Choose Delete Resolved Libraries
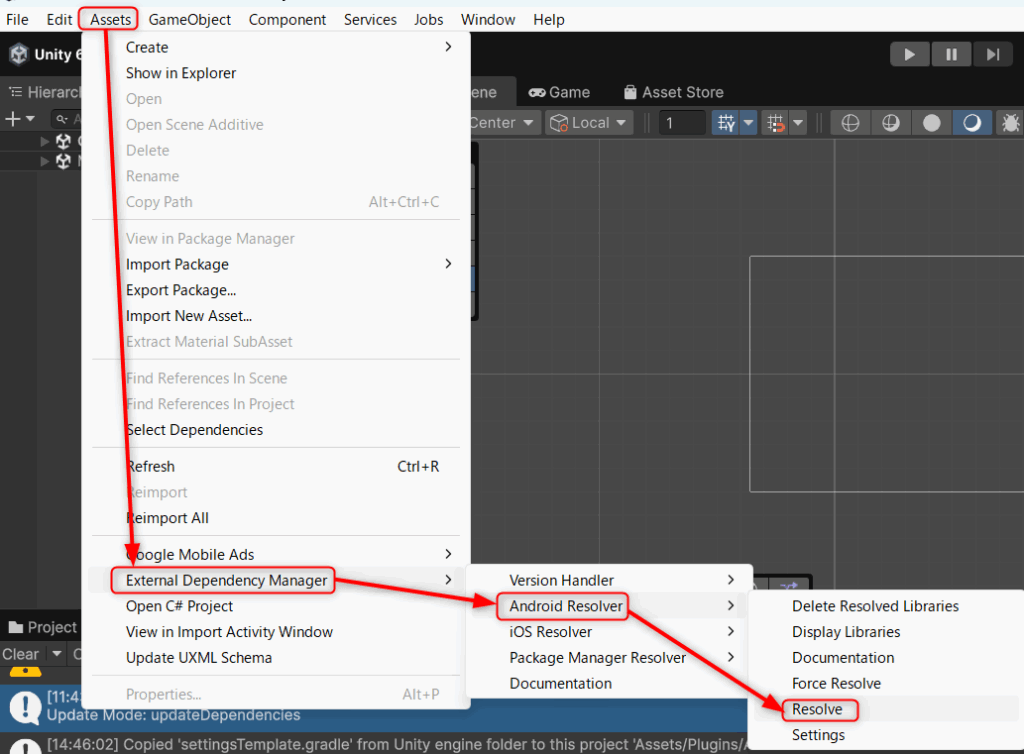 tap(886, 606)
